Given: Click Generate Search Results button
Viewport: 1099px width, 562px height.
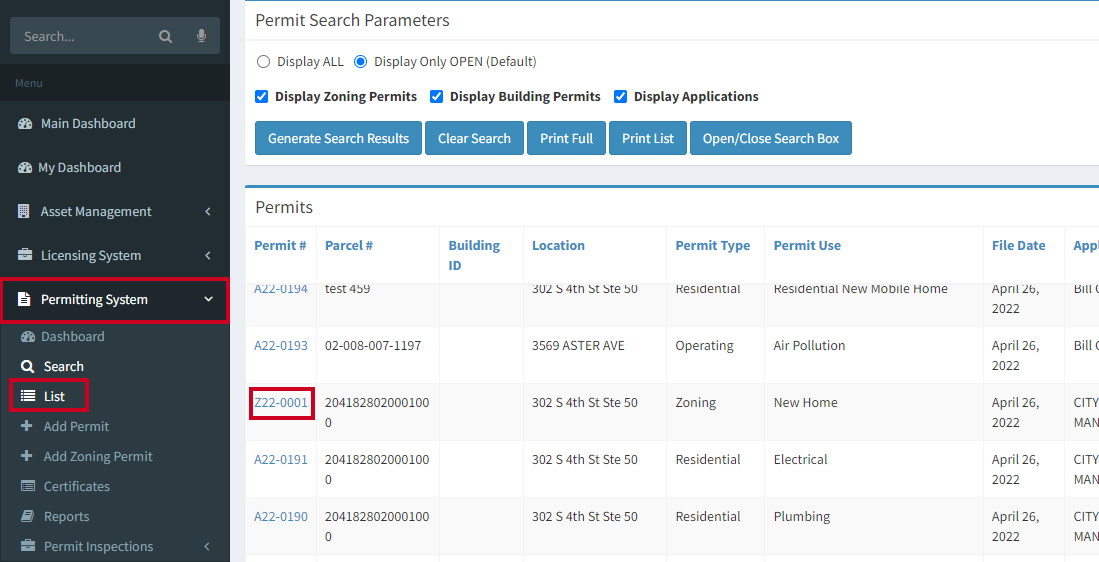Looking at the screenshot, I should [x=339, y=138].
